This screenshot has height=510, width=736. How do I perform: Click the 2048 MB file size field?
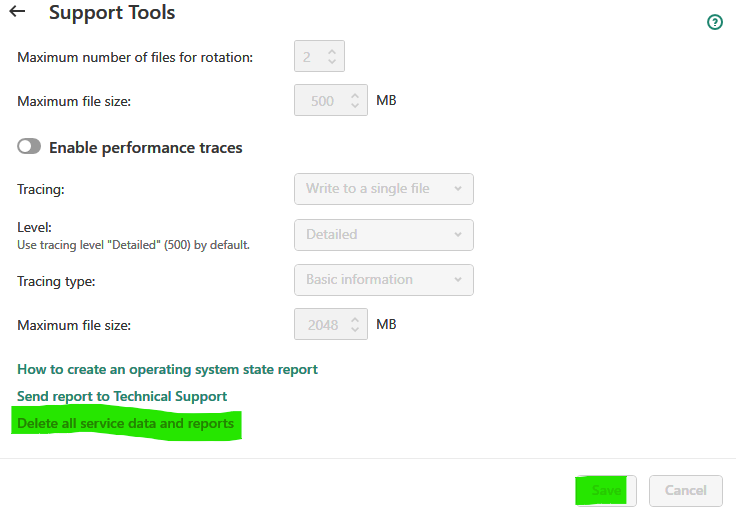click(x=322, y=325)
